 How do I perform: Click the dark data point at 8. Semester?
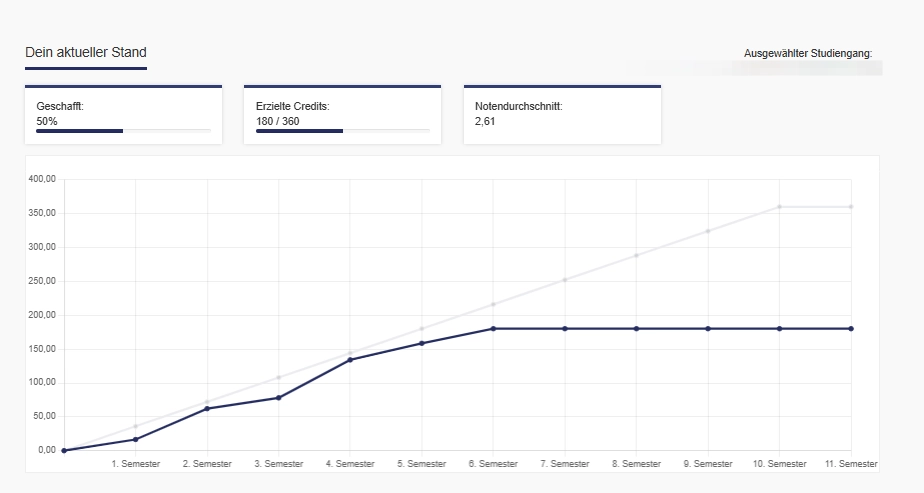[636, 329]
